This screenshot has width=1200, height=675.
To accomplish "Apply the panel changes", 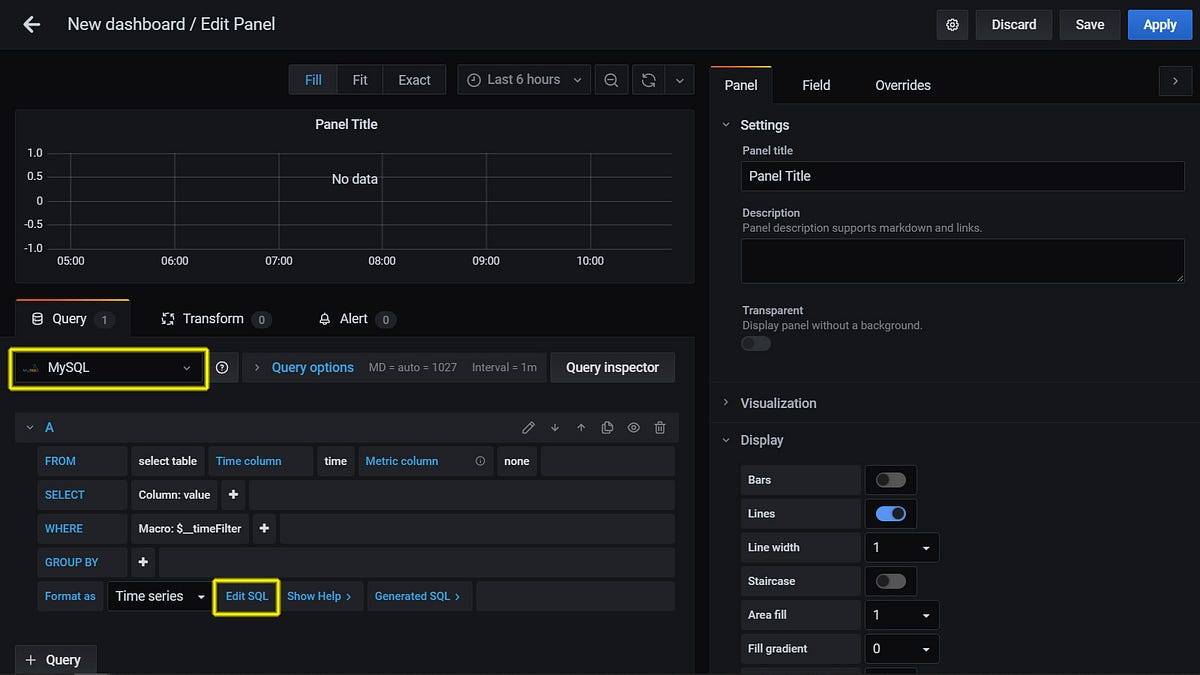I will (1160, 25).
